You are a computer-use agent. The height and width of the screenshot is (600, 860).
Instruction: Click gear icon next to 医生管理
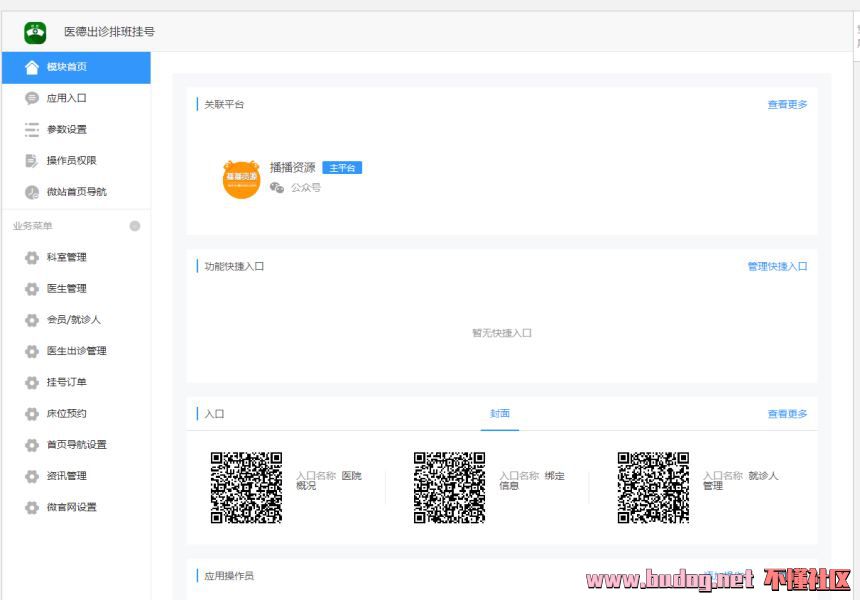pyautogui.click(x=32, y=288)
